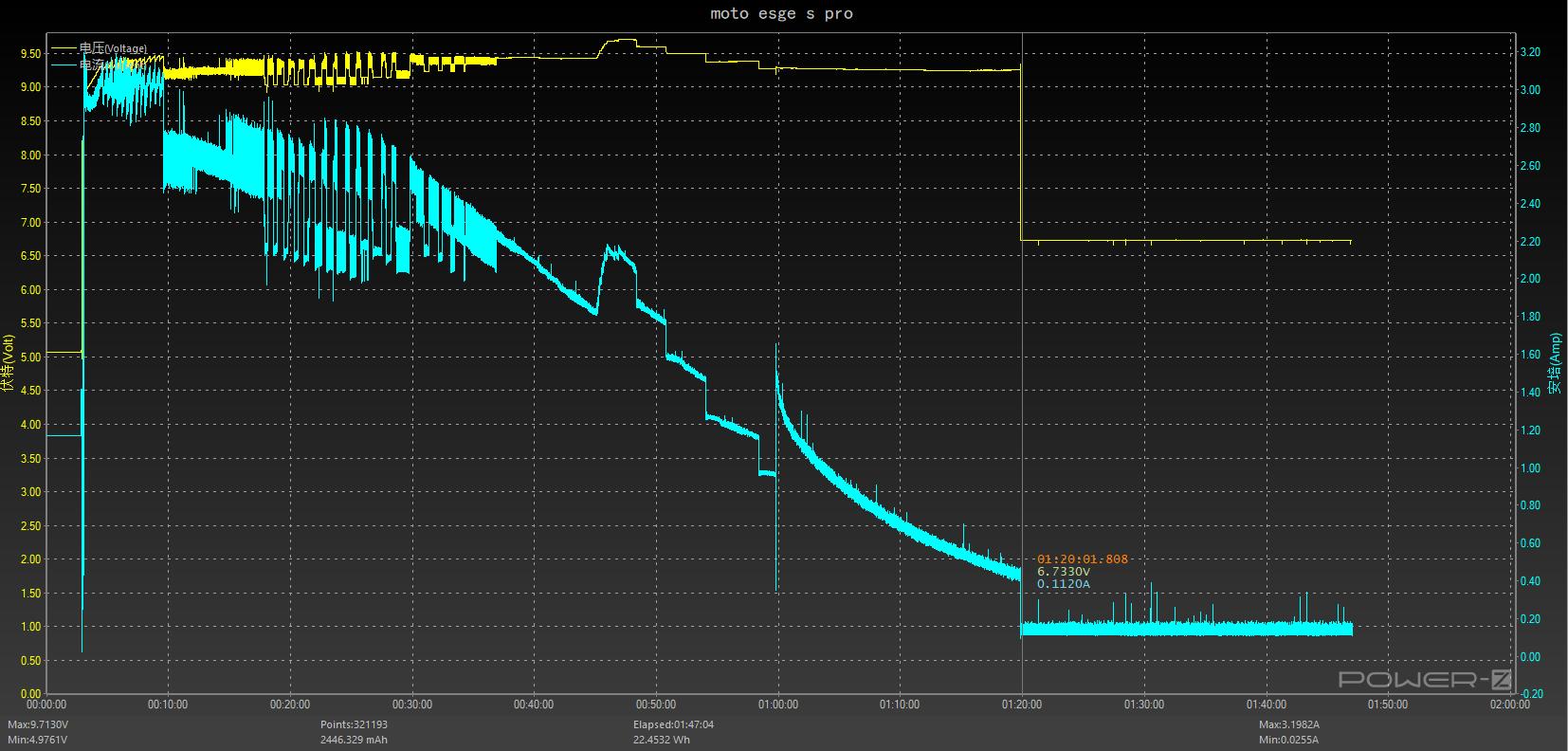The image size is (1568, 751).
Task: Click the Max:3.1982A current statistic
Action: (x=1289, y=724)
